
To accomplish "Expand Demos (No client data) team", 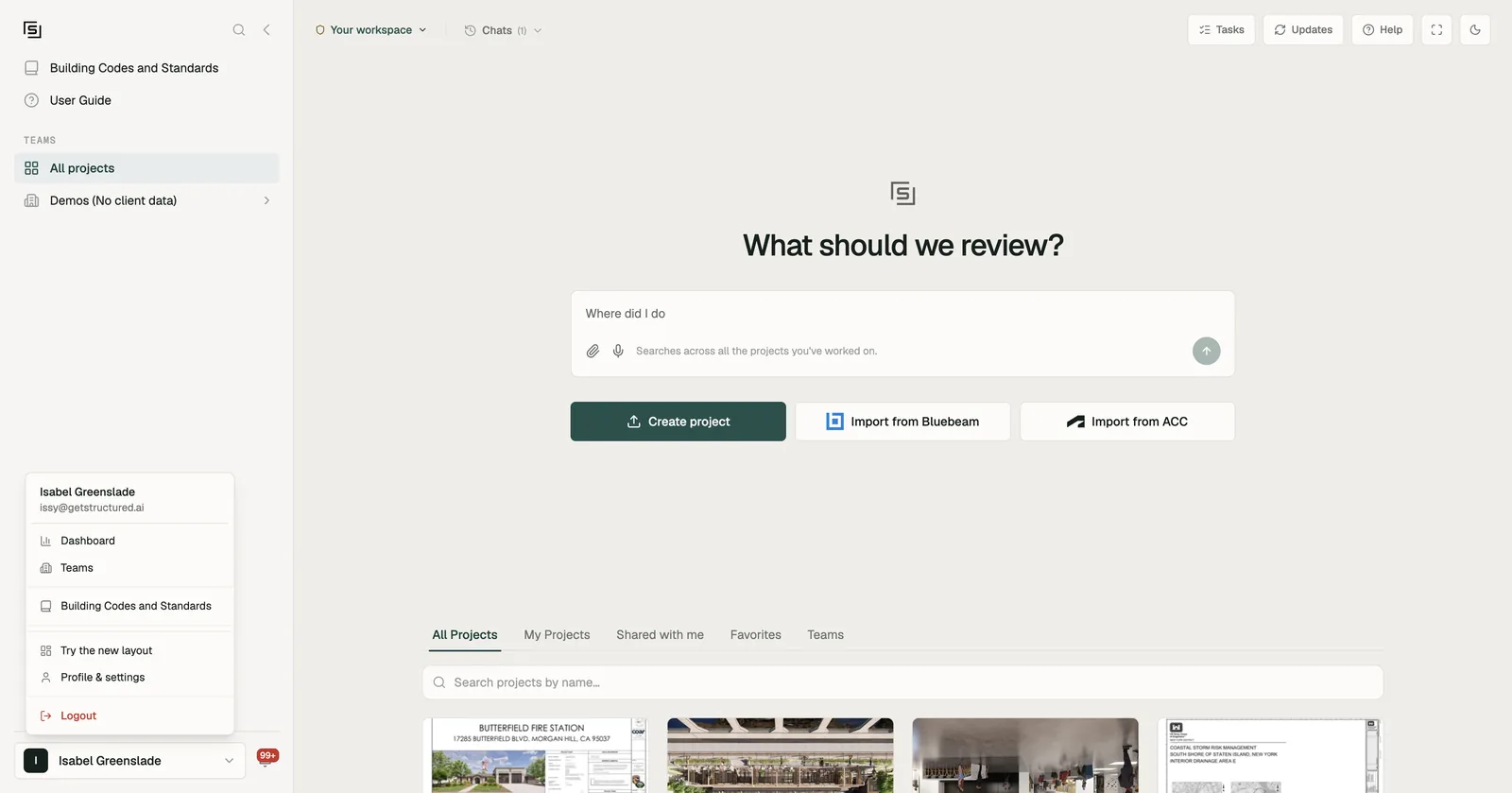I will [x=146, y=200].
